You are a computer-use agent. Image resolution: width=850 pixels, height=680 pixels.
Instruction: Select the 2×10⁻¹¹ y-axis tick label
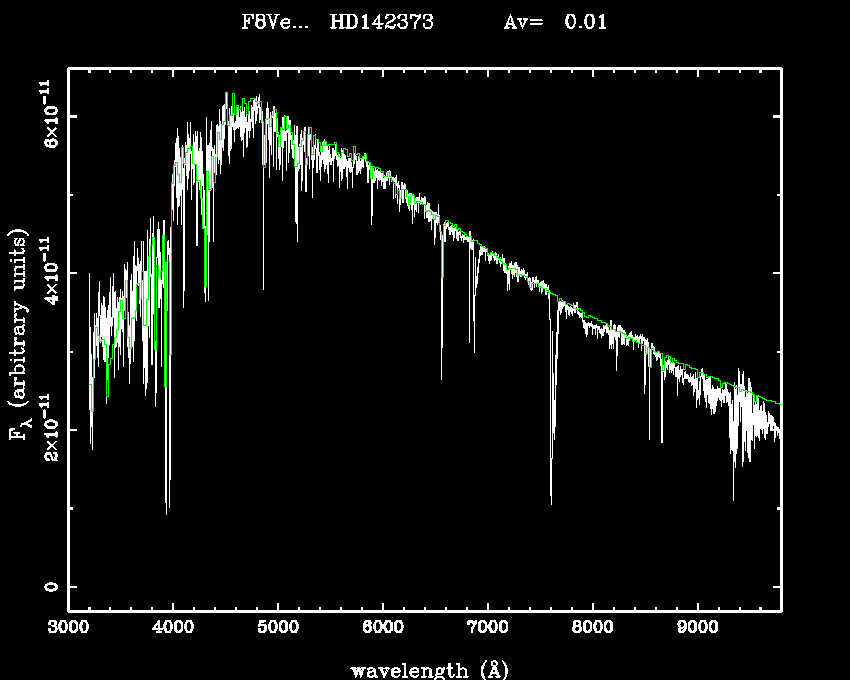46,427
